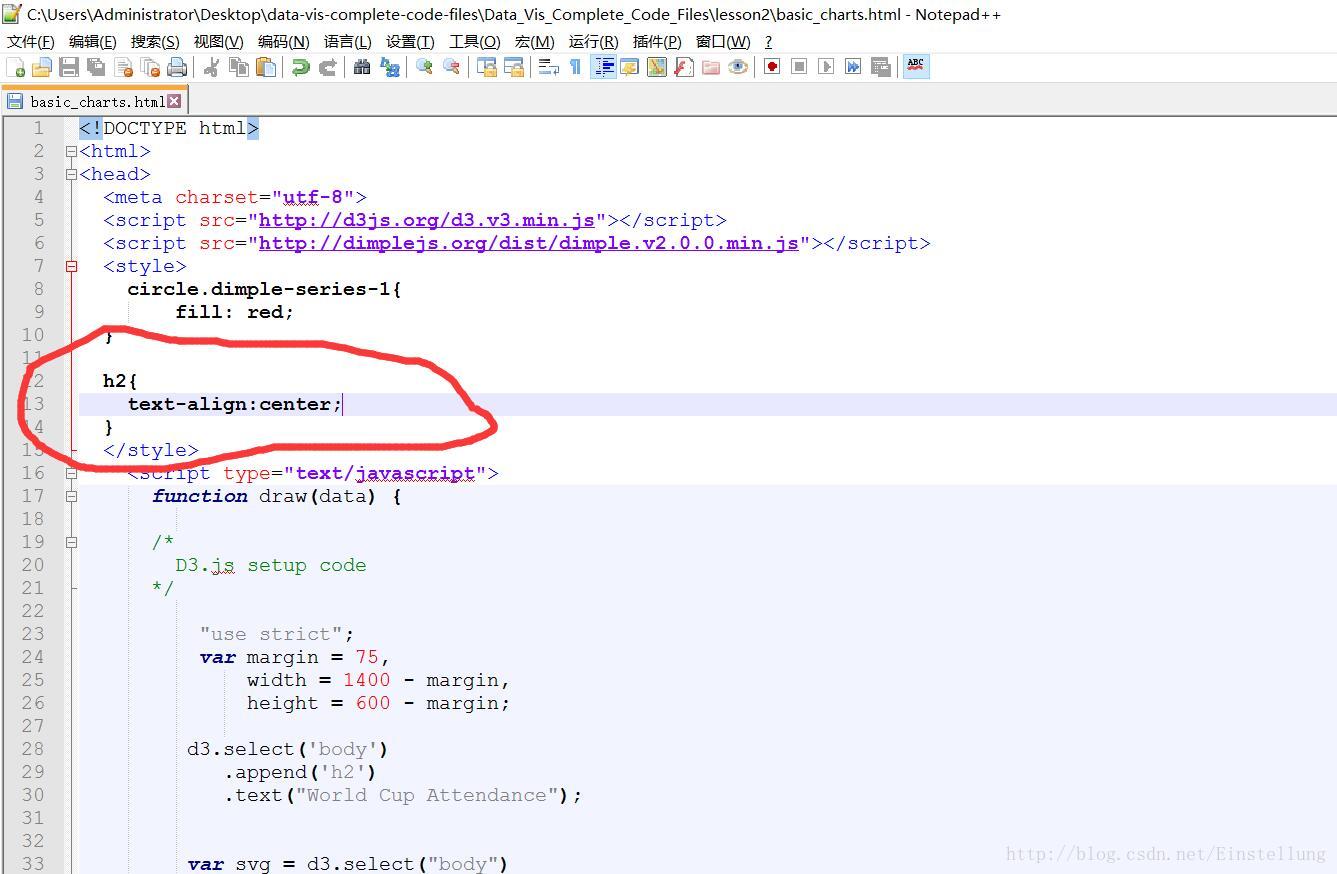Toggle the ABC spell check button
This screenshot has height=874, width=1337.
(916, 66)
